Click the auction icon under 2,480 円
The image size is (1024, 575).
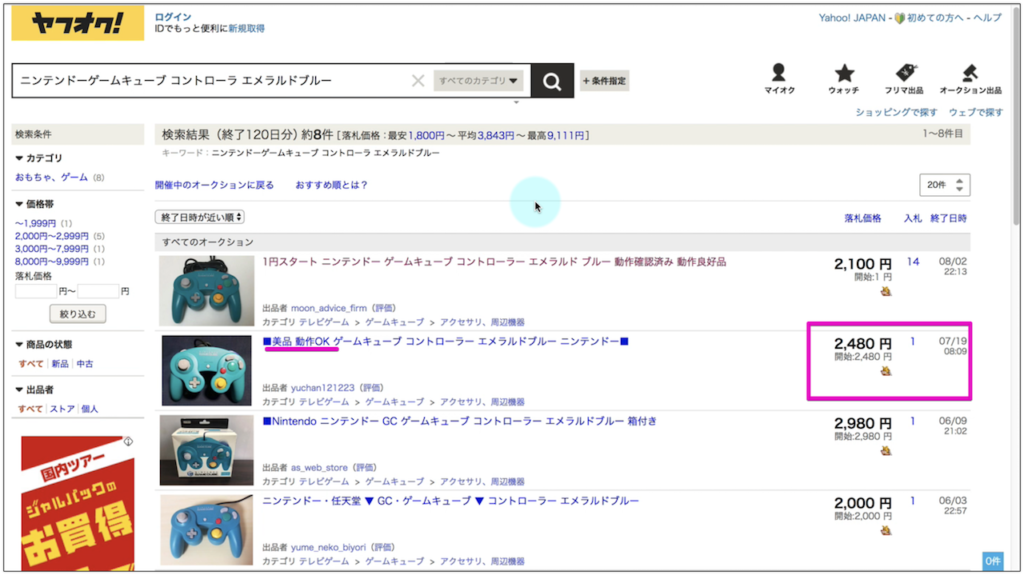coord(886,371)
